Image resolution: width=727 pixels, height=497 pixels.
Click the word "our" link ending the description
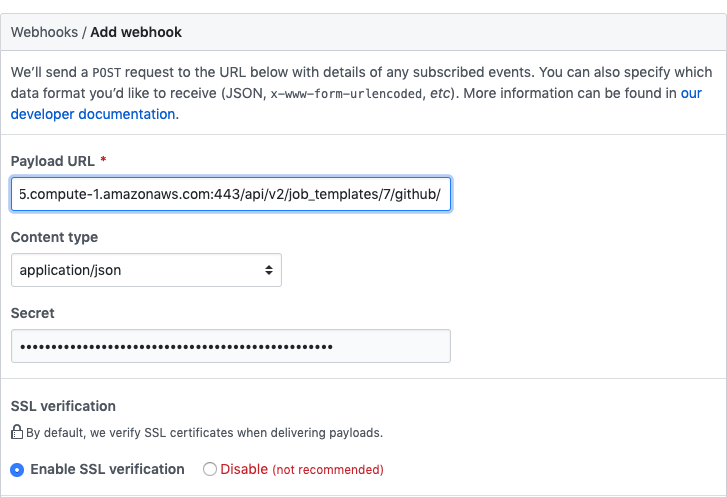(691, 93)
